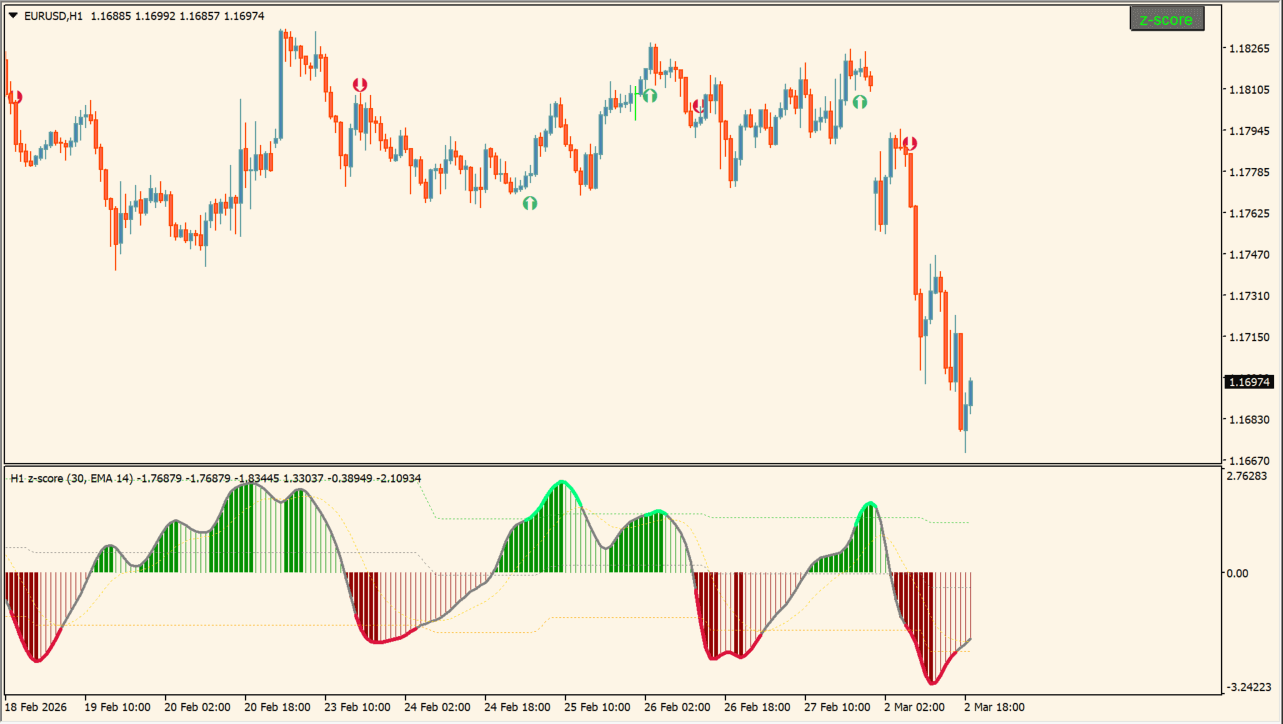
Task: Click the red sell arrow before the 2 Mar drop
Action: point(909,144)
